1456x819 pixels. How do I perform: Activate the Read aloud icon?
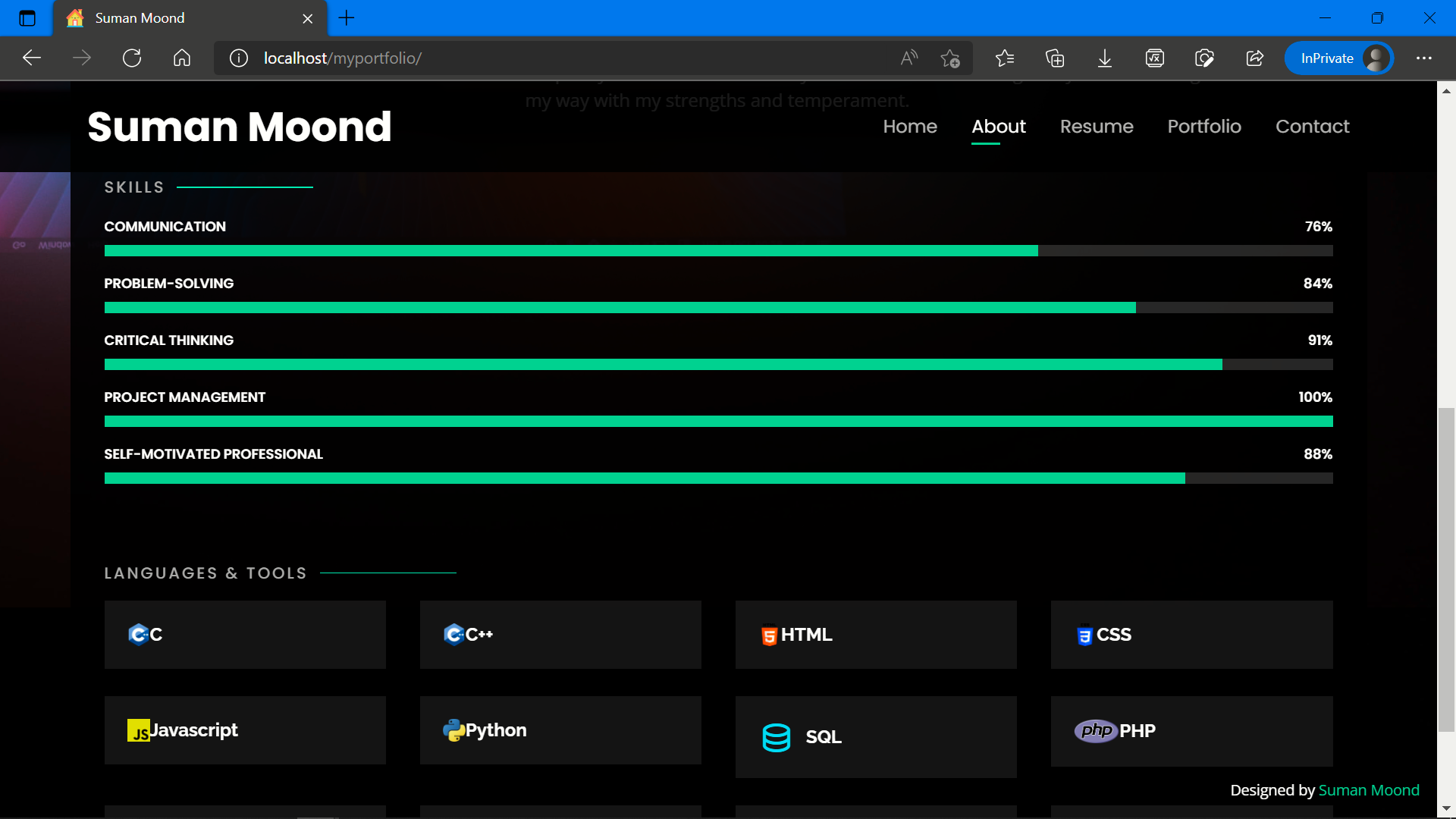(x=909, y=58)
